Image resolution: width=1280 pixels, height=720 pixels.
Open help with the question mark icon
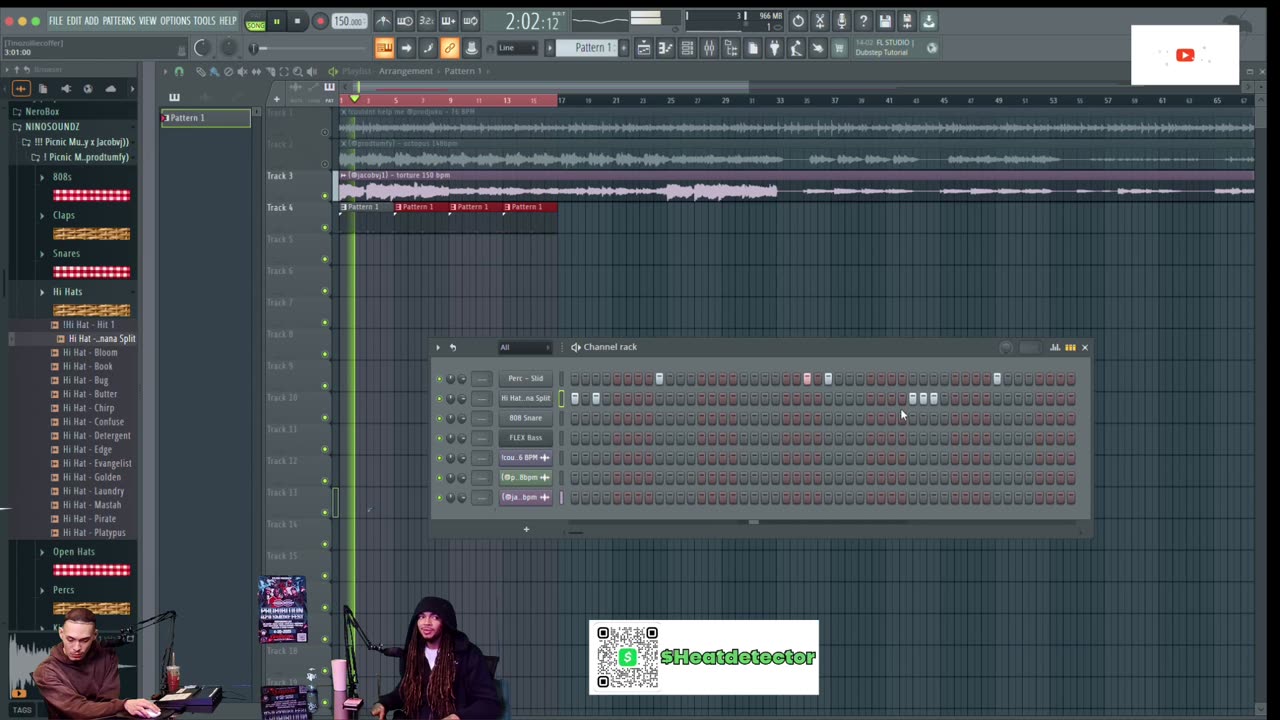[864, 21]
